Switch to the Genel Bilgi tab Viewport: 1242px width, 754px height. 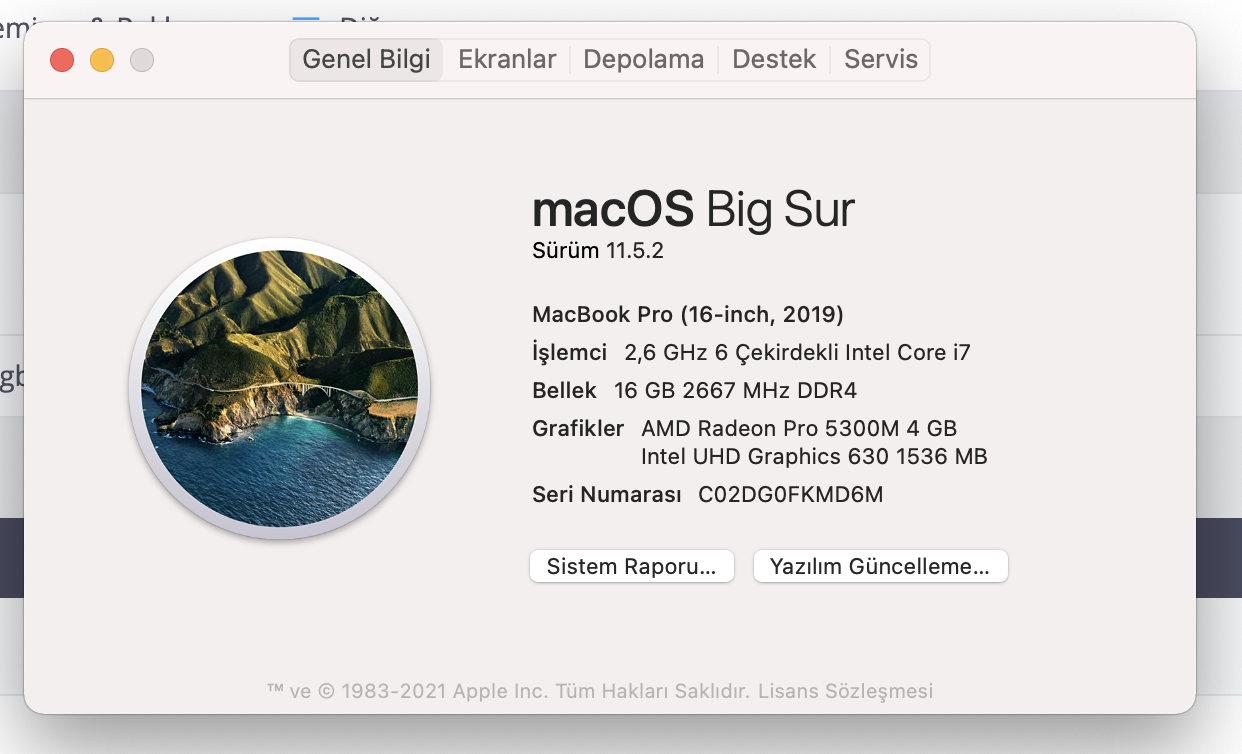pos(366,60)
